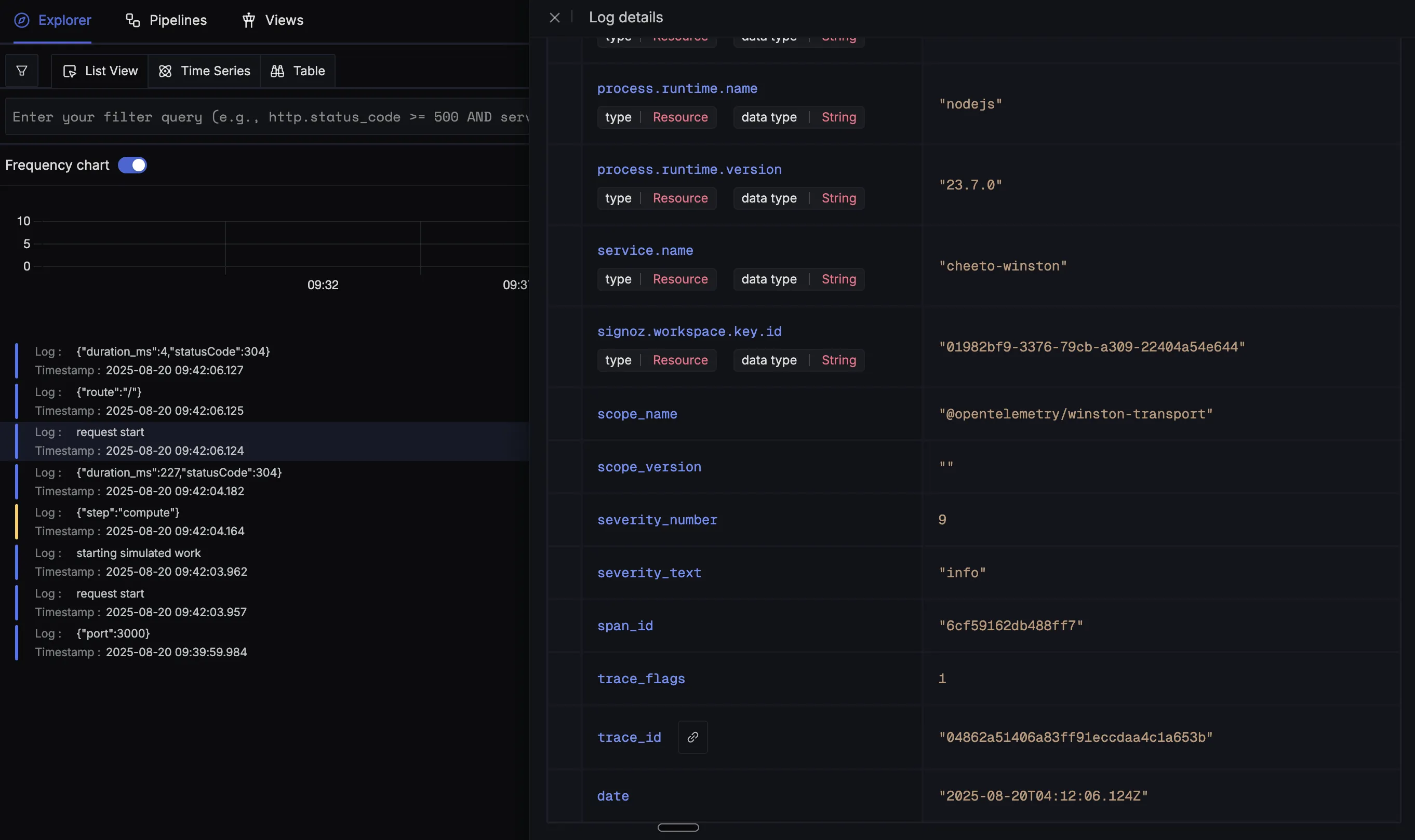Click the signoz.workspace.key.id field
This screenshot has width=1415, height=840.
[689, 331]
